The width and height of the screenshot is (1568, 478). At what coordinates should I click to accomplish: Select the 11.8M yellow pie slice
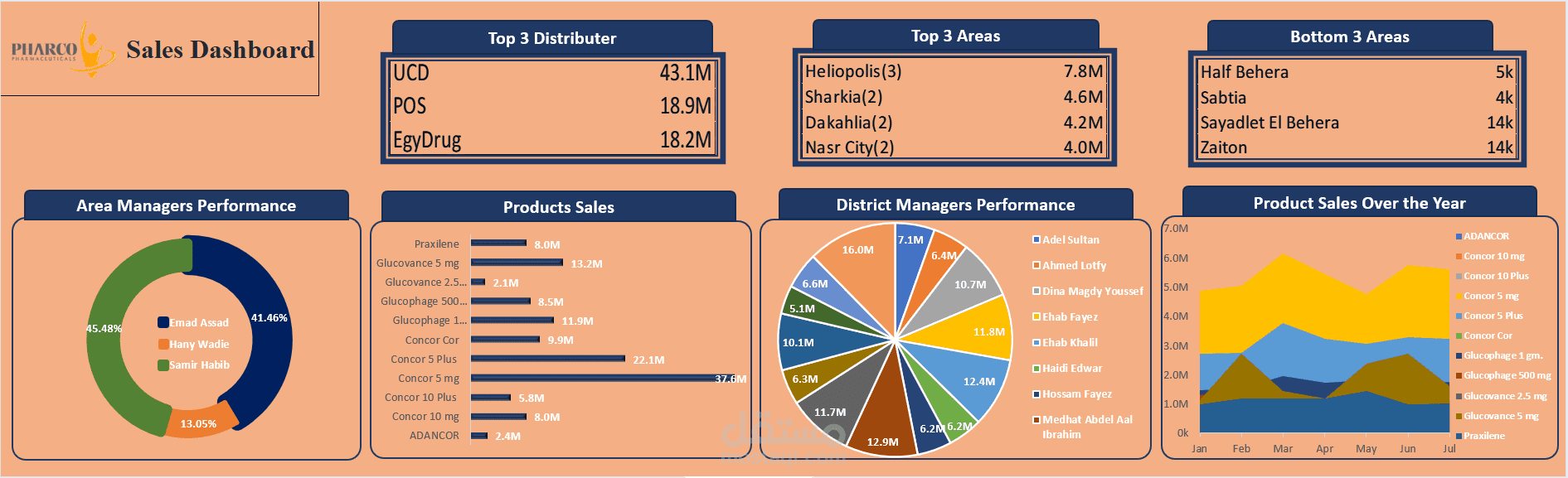click(x=970, y=330)
